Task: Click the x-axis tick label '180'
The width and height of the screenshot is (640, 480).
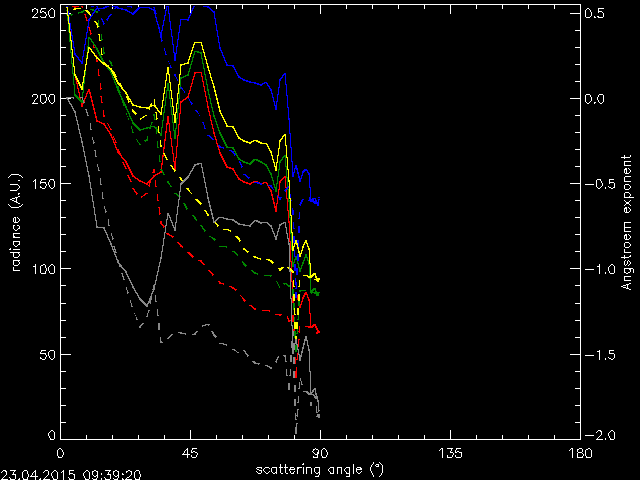Action: pos(580,453)
